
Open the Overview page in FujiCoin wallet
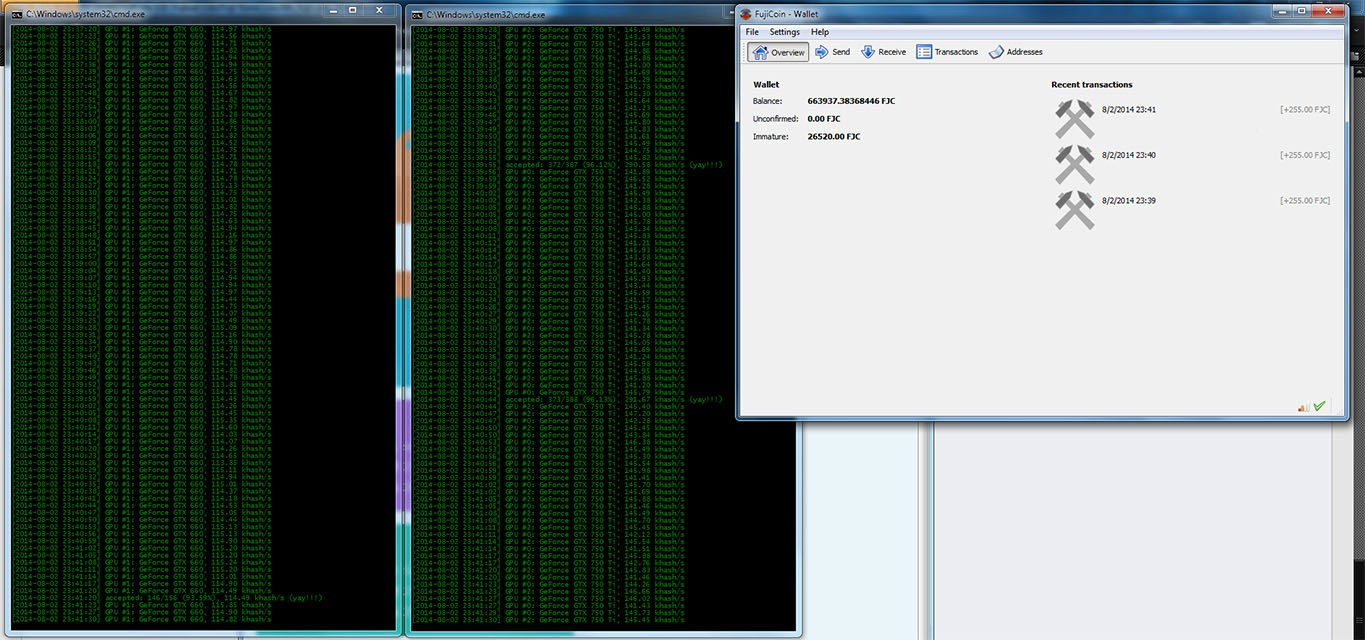(x=777, y=52)
